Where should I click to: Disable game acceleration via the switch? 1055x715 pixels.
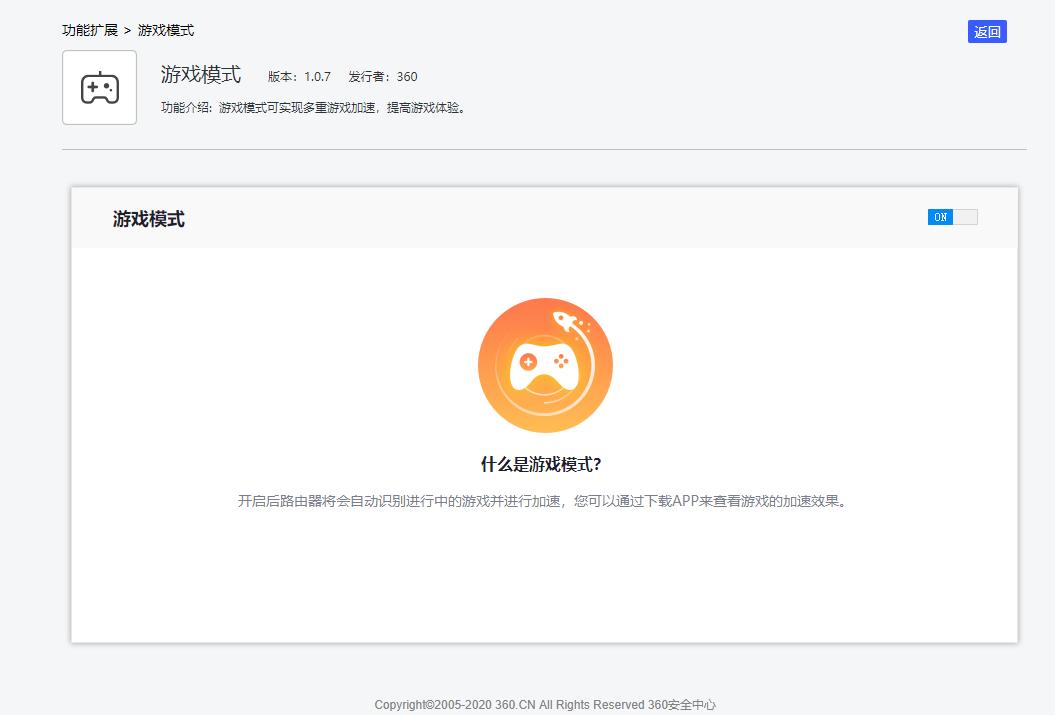point(952,216)
